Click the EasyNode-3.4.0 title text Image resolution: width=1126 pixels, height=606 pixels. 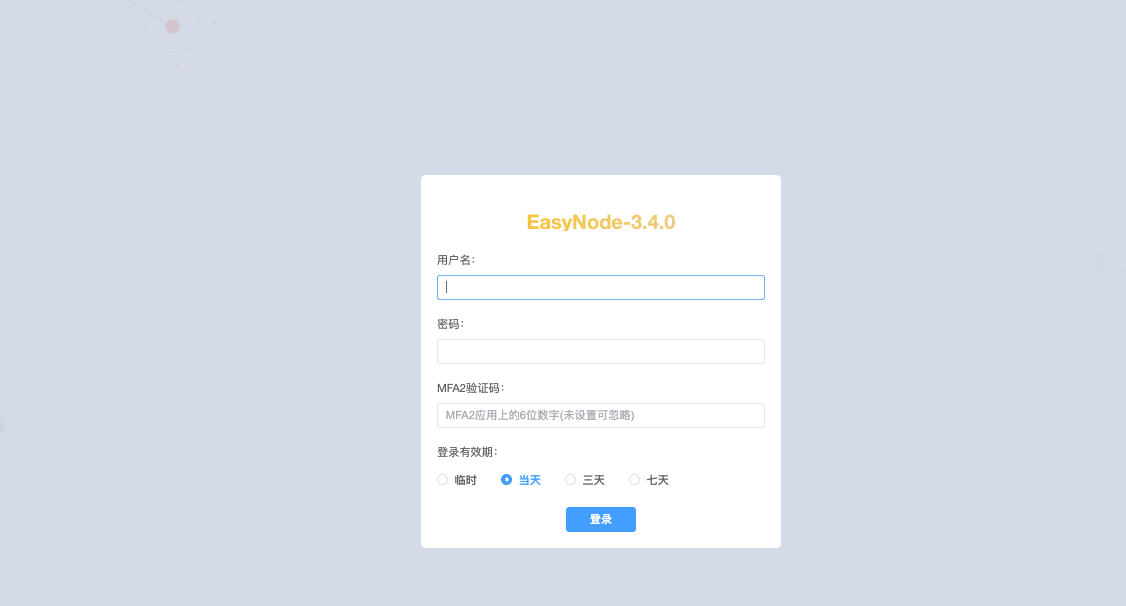(x=600, y=222)
